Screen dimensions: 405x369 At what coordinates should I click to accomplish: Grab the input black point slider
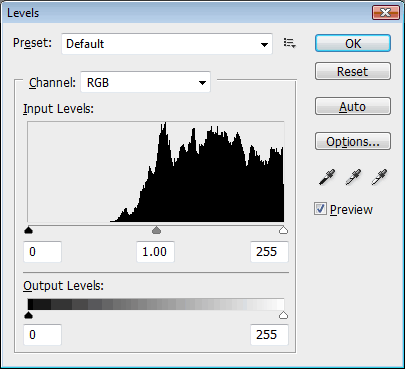tap(29, 230)
